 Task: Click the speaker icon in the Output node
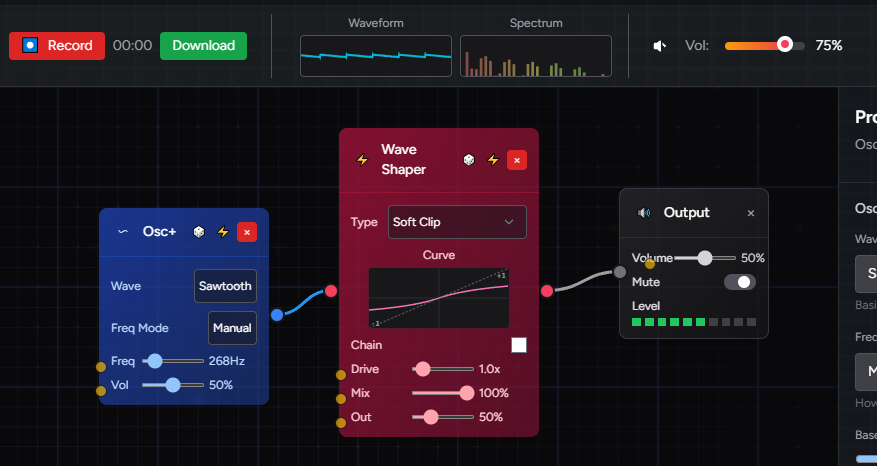point(644,213)
